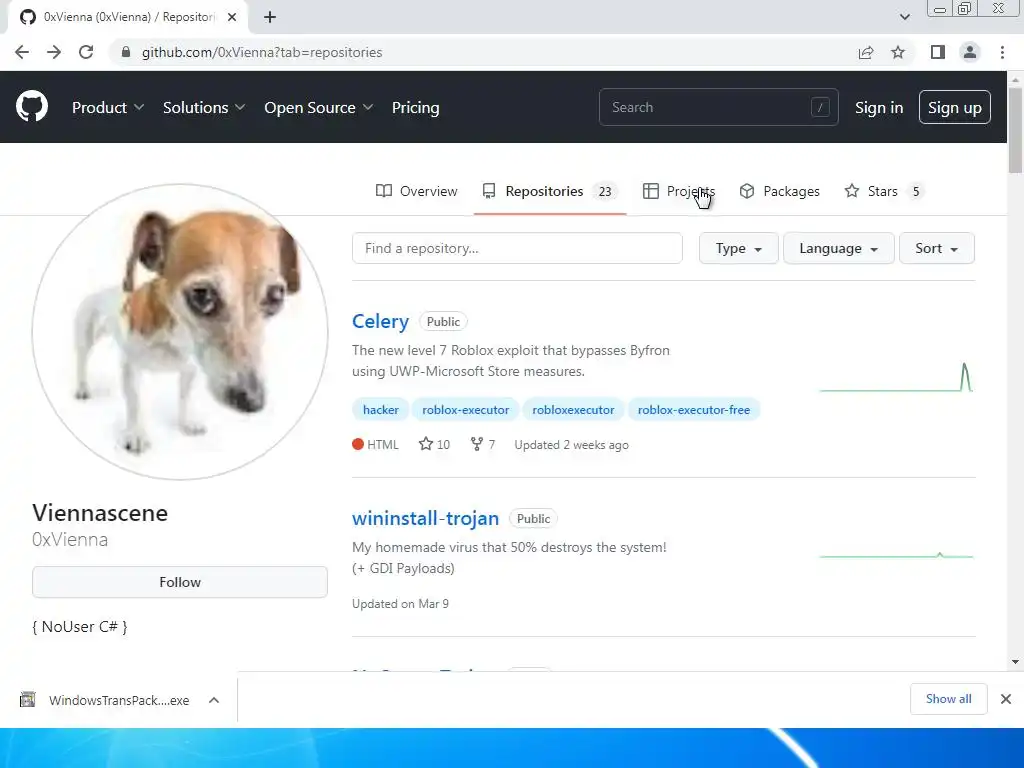Open the browser side panel icon

pos(938,52)
